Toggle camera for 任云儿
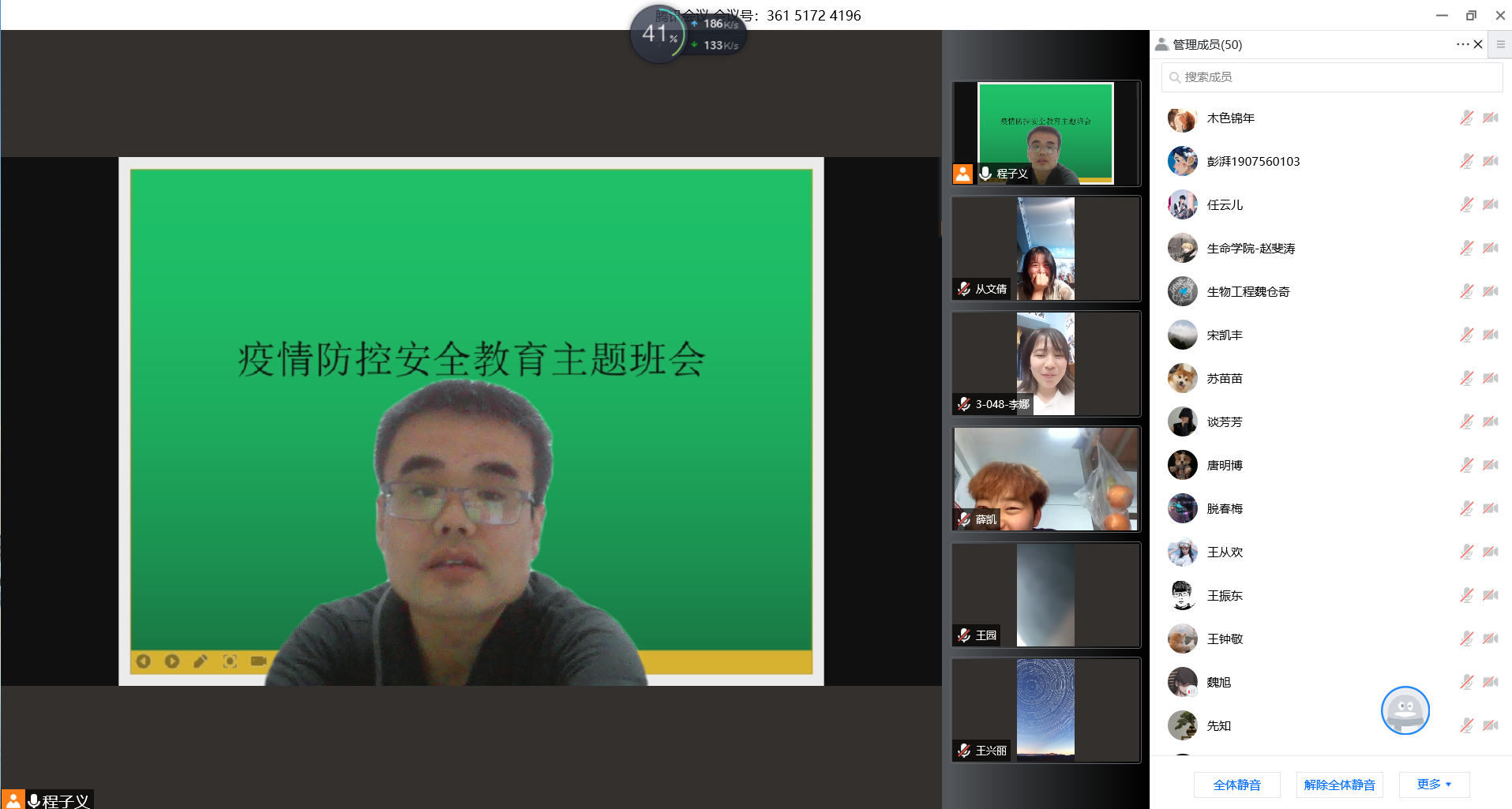The image size is (1512, 809). click(1491, 204)
